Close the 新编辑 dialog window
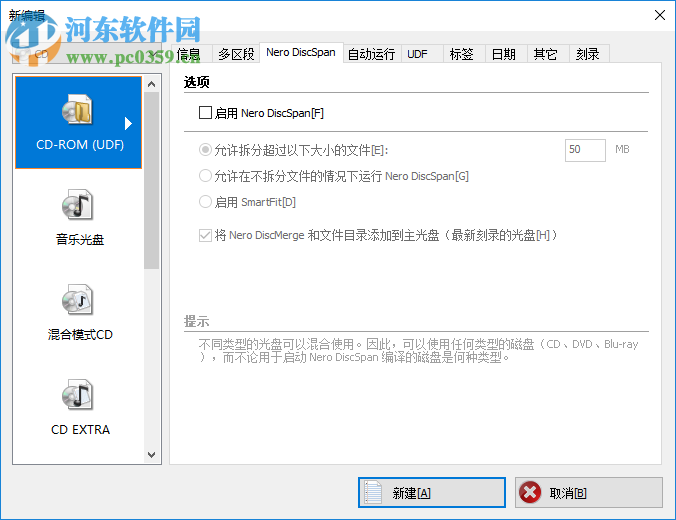 coord(659,15)
